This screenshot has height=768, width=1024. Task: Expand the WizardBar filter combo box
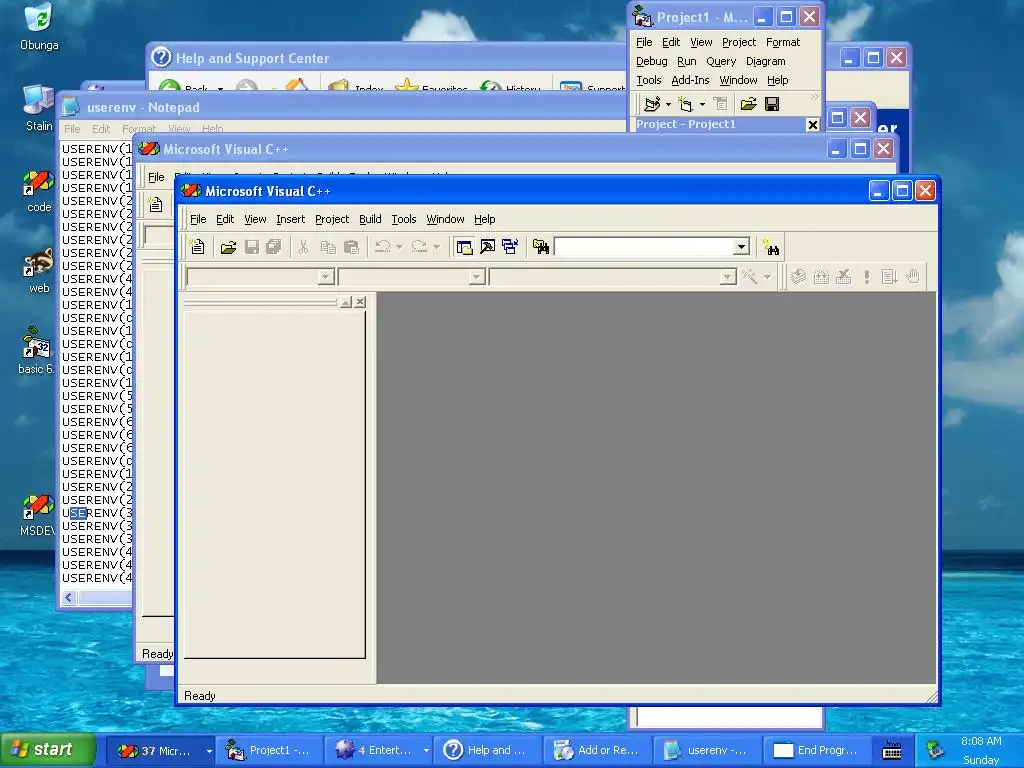click(477, 277)
